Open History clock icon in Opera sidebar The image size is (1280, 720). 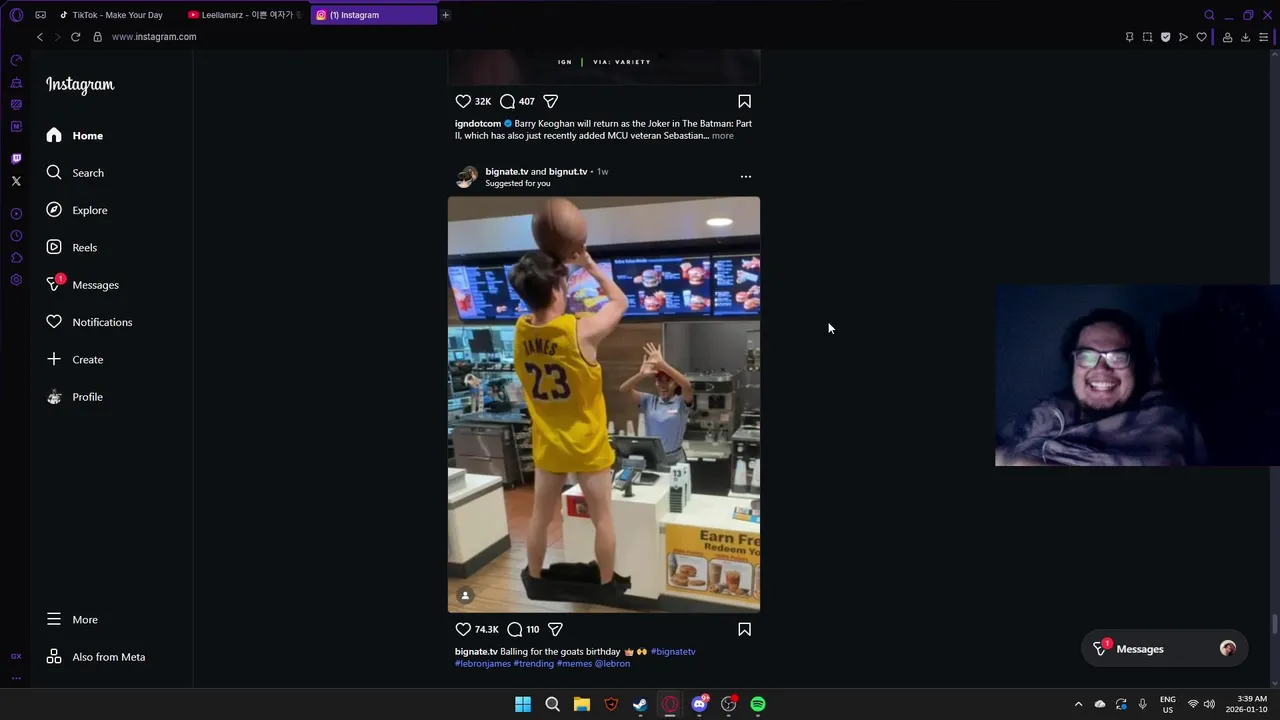click(16, 236)
